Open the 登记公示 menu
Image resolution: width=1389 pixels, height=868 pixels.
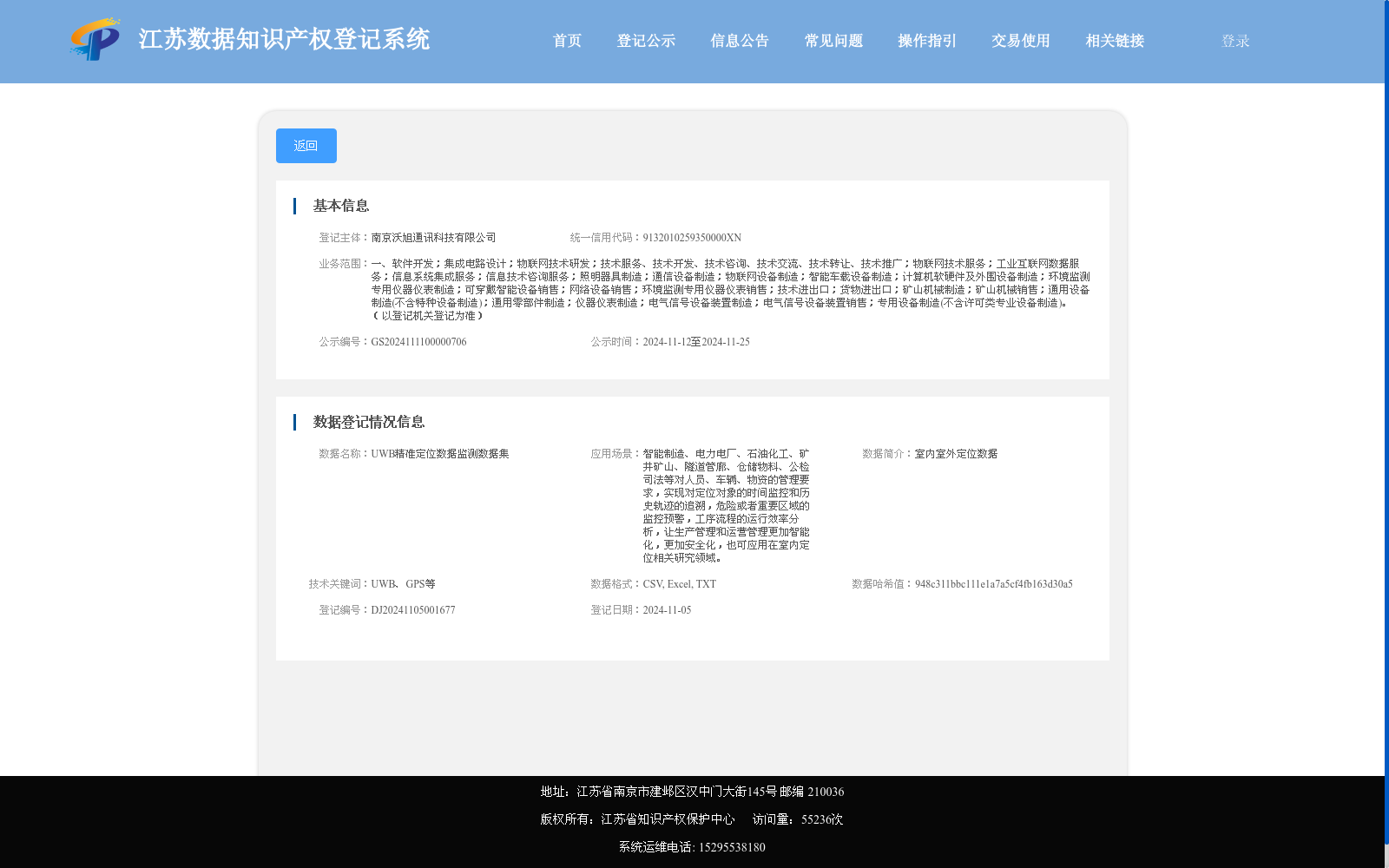coord(646,41)
